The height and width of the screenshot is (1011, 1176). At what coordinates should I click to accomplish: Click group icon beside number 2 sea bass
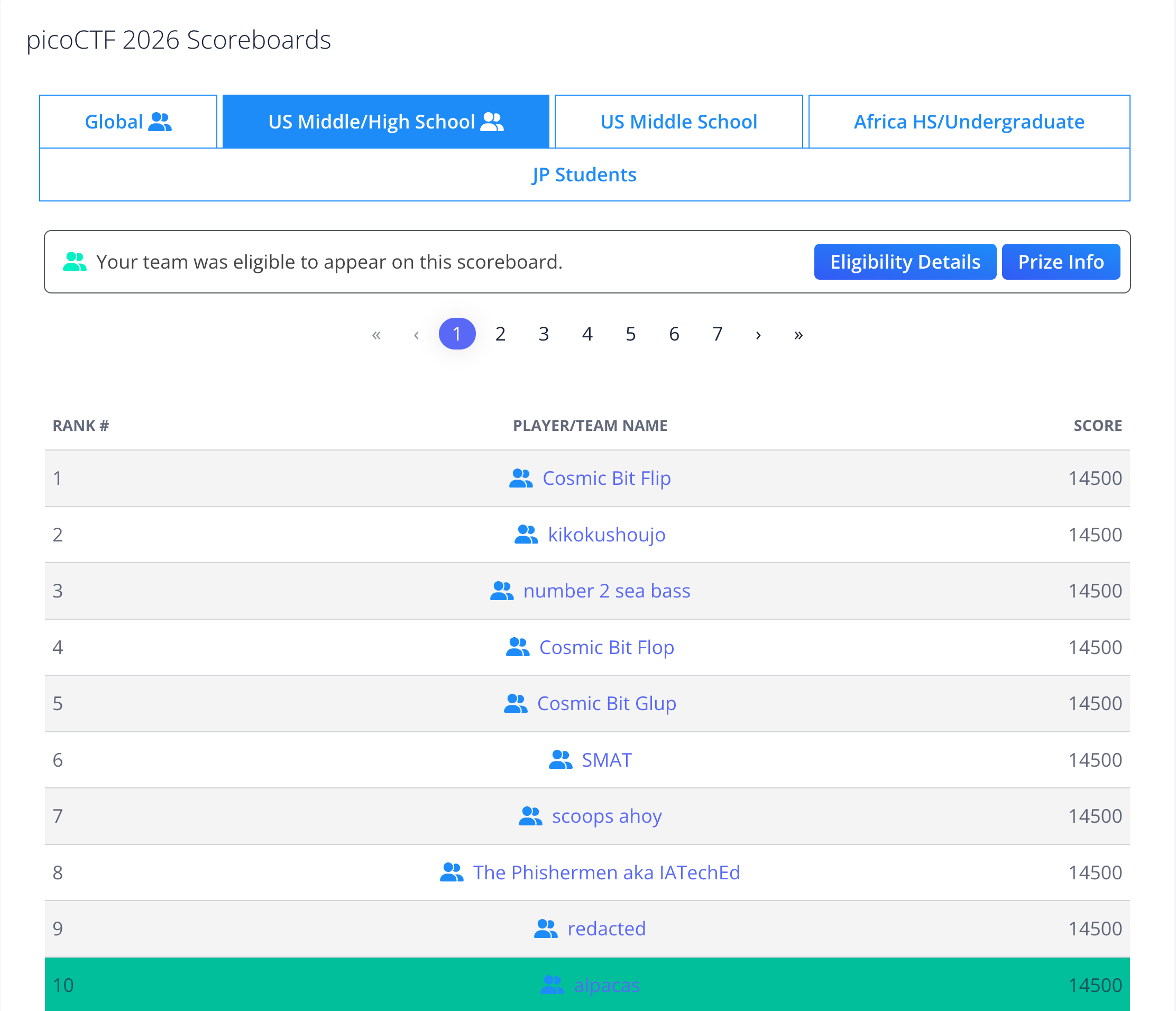coord(501,591)
